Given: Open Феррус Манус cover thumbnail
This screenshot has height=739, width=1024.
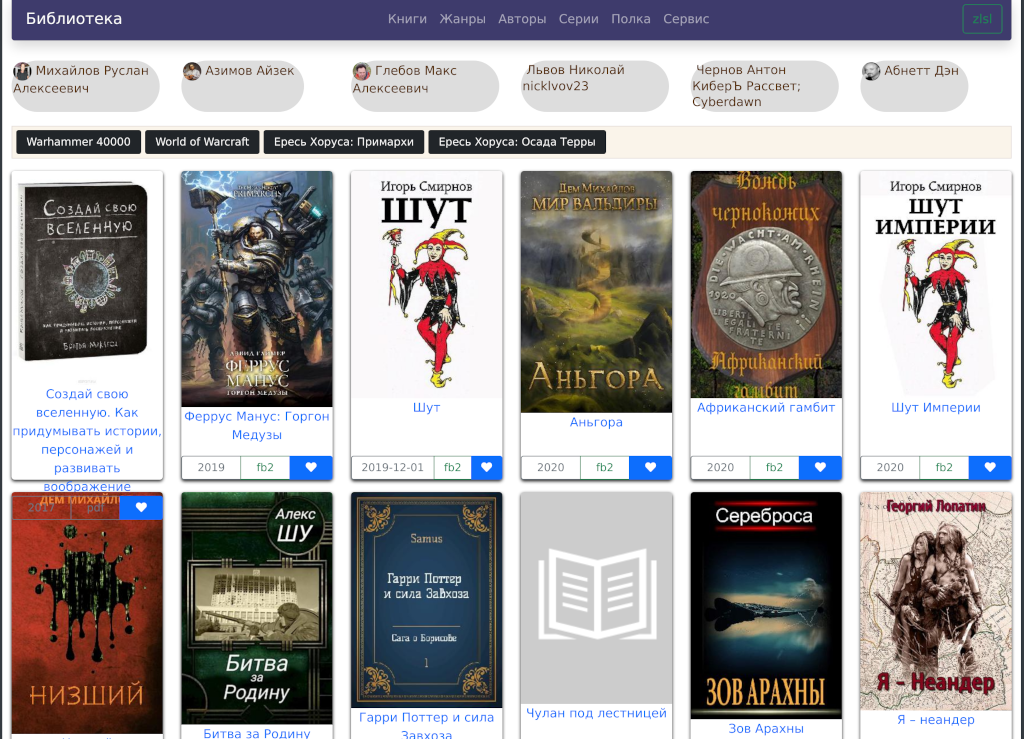Looking at the screenshot, I should (257, 289).
